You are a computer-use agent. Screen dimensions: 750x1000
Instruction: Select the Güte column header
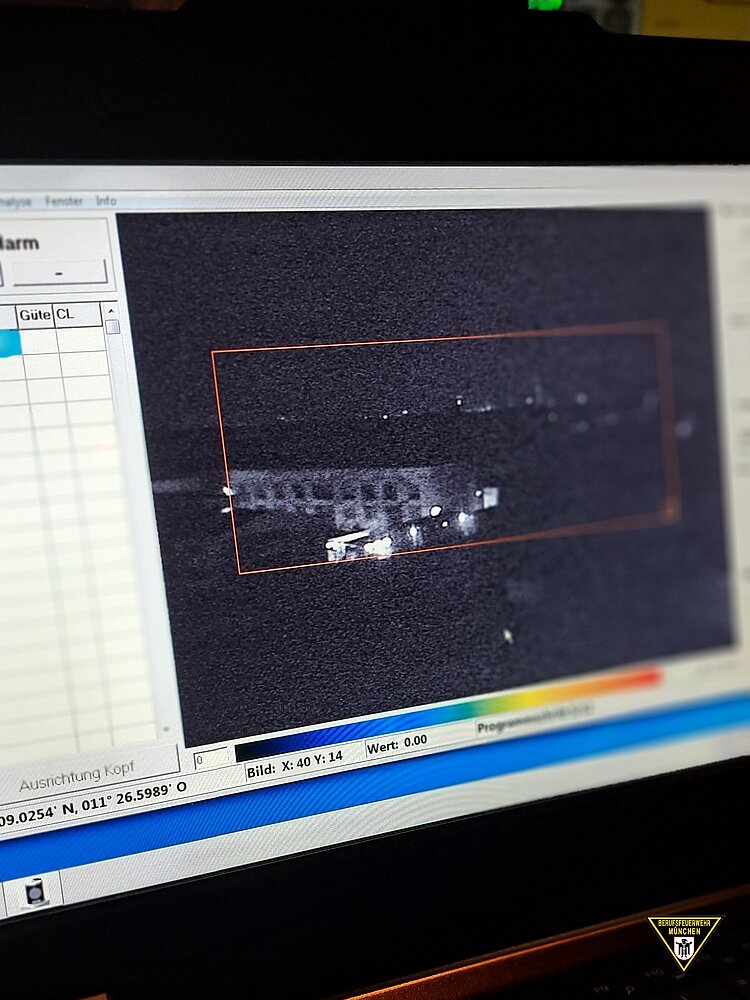point(35,314)
